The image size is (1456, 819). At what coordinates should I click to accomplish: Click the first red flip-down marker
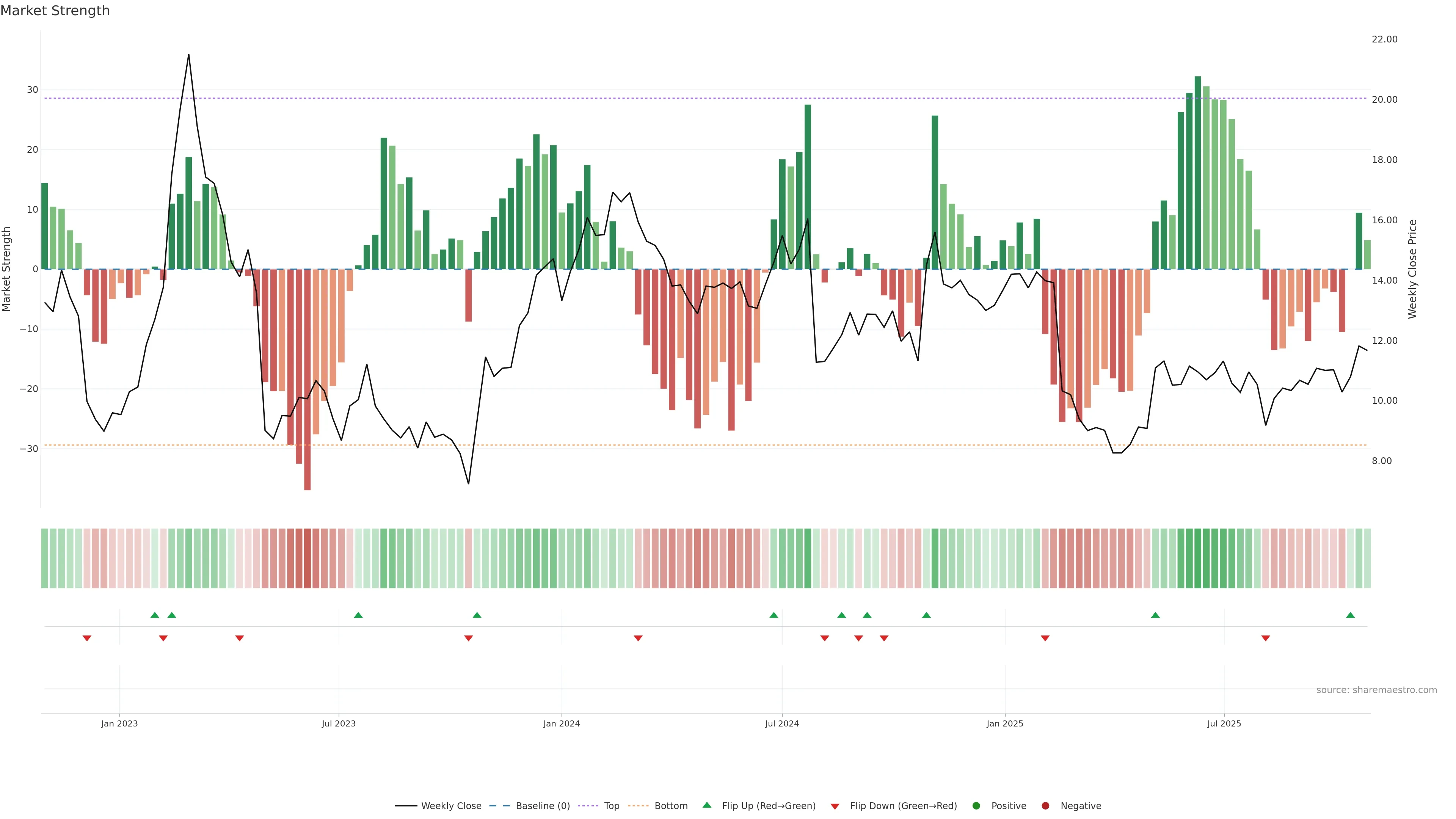point(87,638)
